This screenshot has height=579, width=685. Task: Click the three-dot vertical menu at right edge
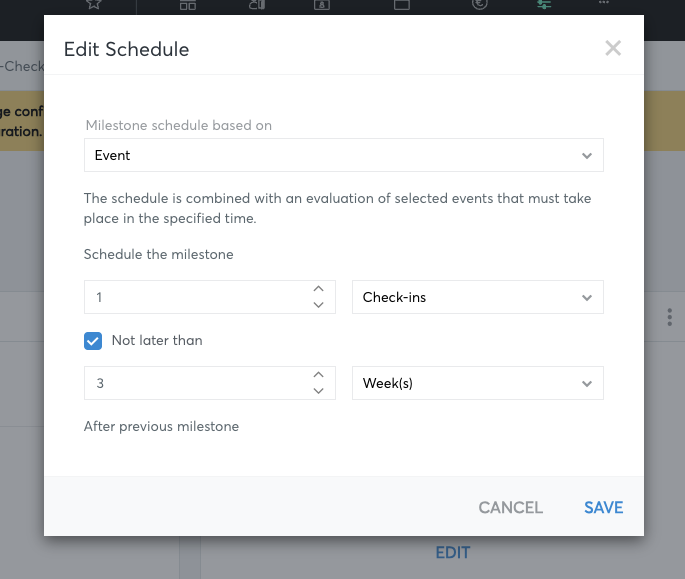[x=669, y=317]
